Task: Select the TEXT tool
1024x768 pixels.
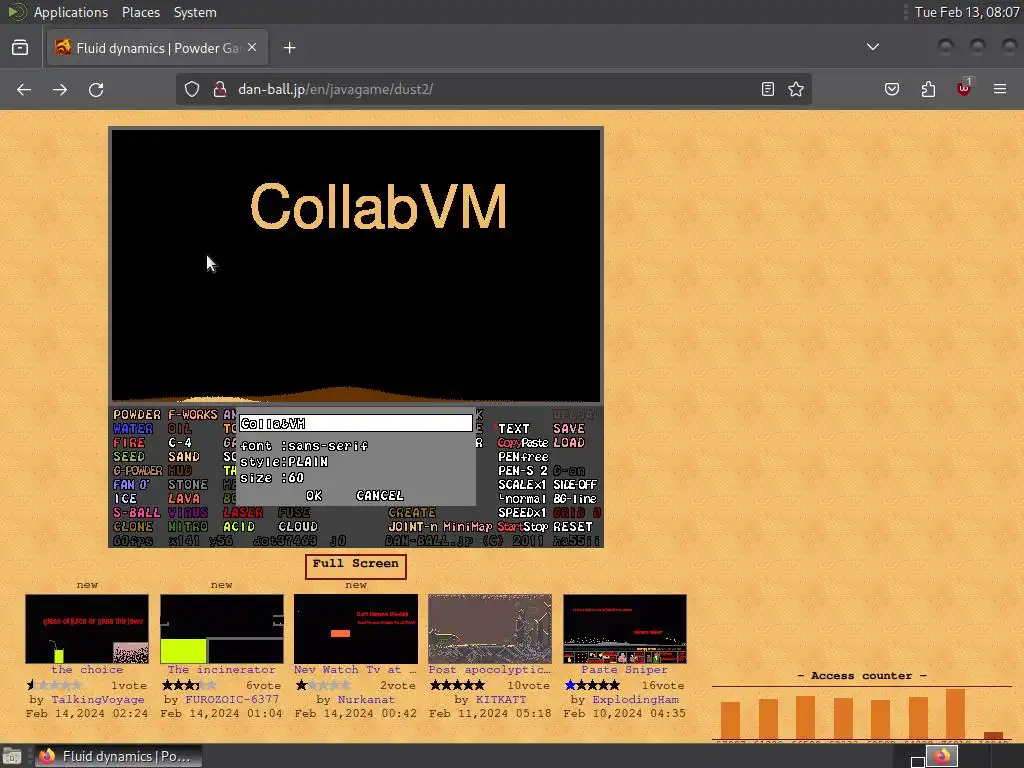Action: [513, 429]
